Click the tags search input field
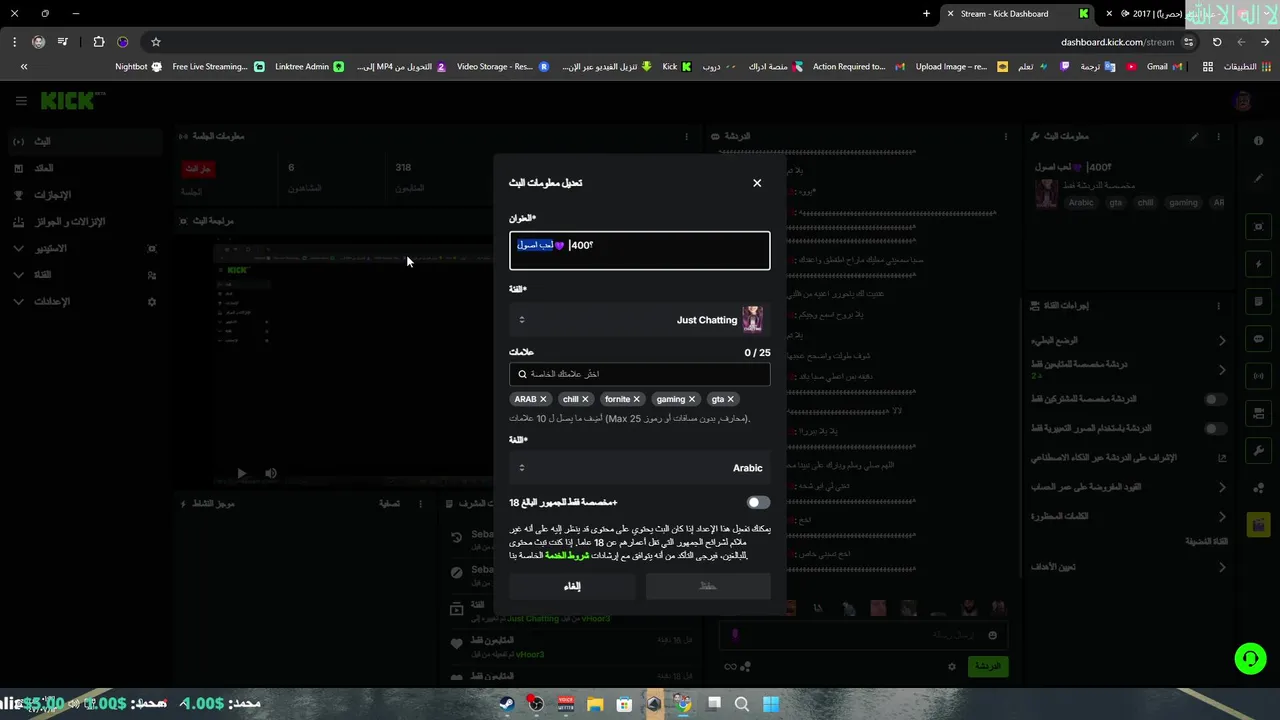 640,374
